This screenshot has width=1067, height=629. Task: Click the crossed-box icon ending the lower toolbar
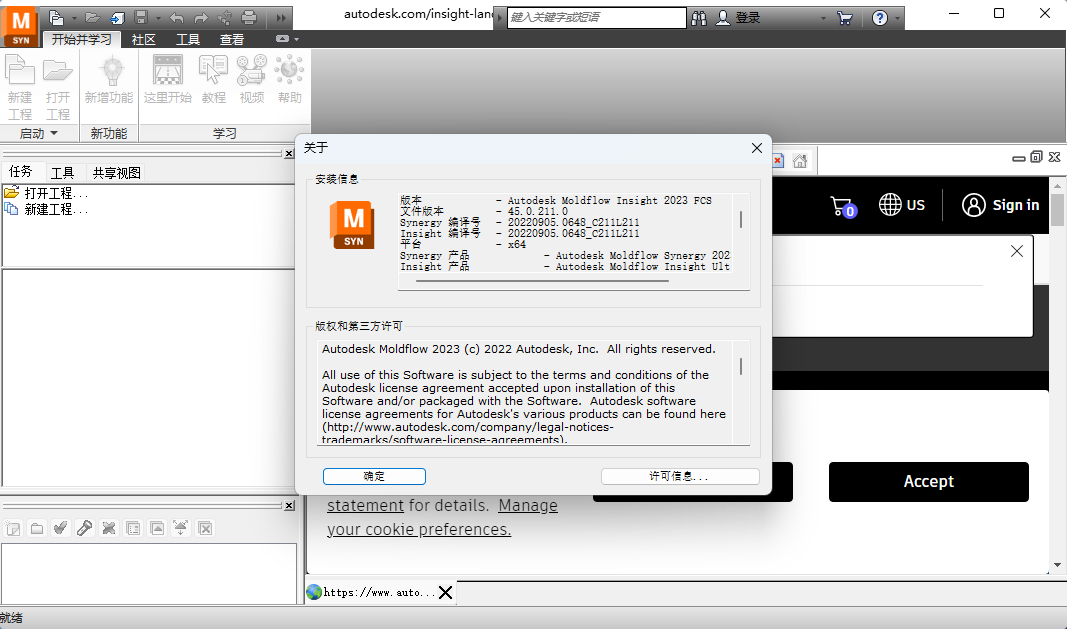click(205, 528)
